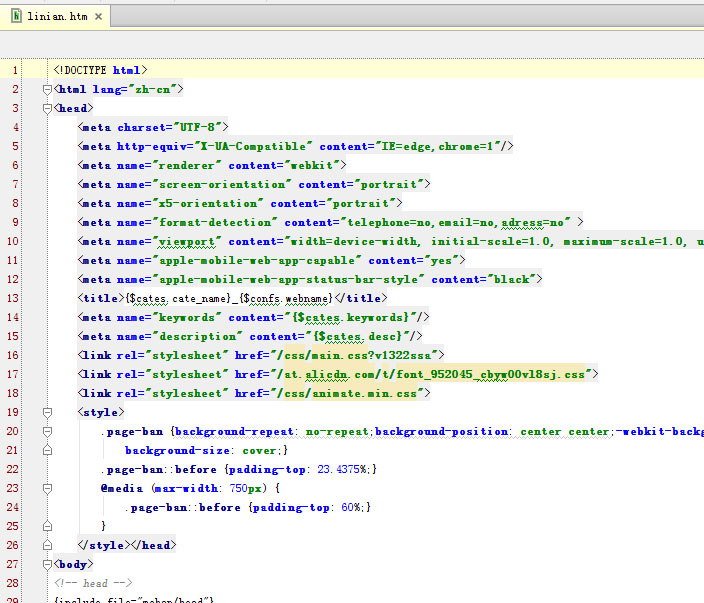This screenshot has height=603, width=704.
Task: Click line number 13 in the gutter
Action: tap(13, 299)
